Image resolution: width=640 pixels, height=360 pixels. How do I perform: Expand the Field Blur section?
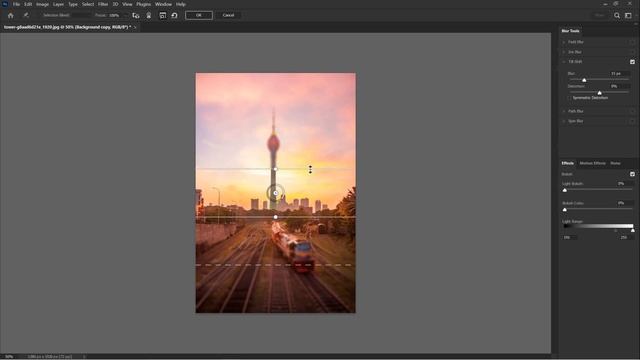(x=564, y=42)
